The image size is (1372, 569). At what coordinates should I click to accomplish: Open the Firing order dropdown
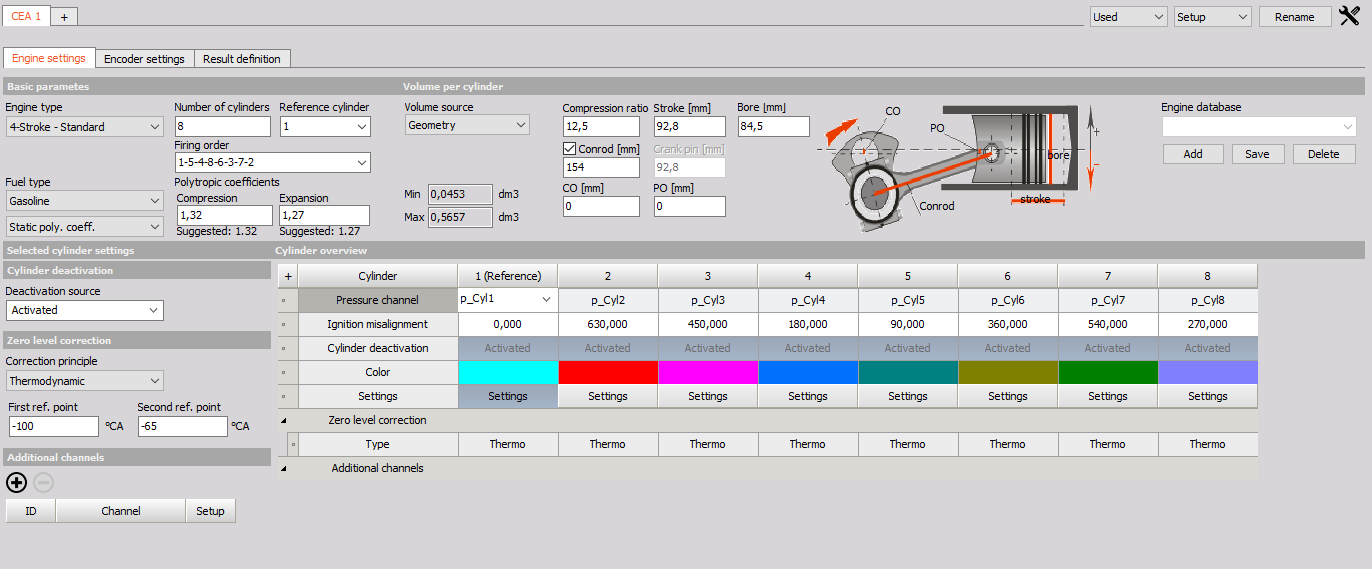pos(272,162)
